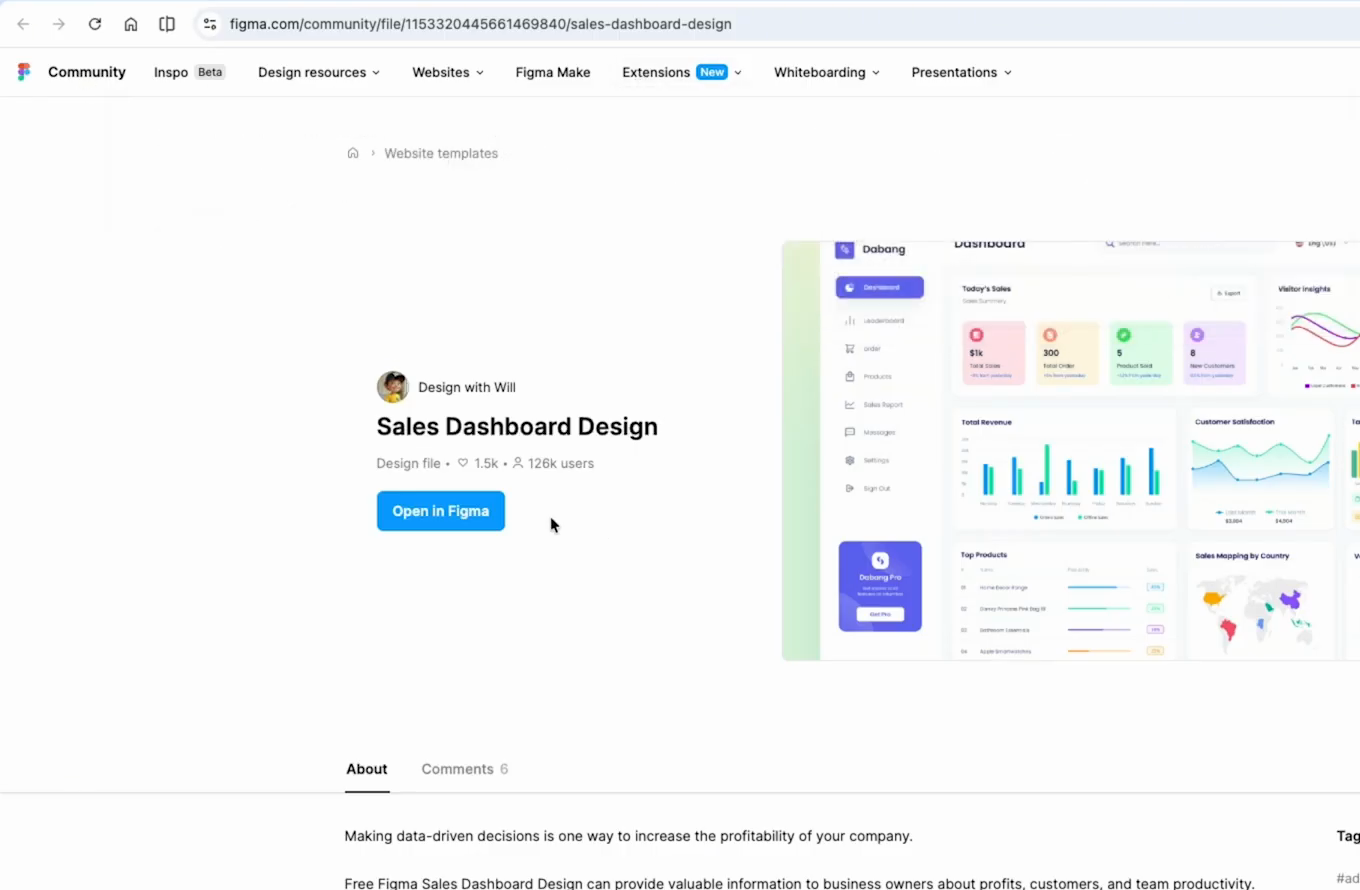The height and width of the screenshot is (890, 1360).
Task: Click the browser forward arrow
Action: (x=59, y=24)
